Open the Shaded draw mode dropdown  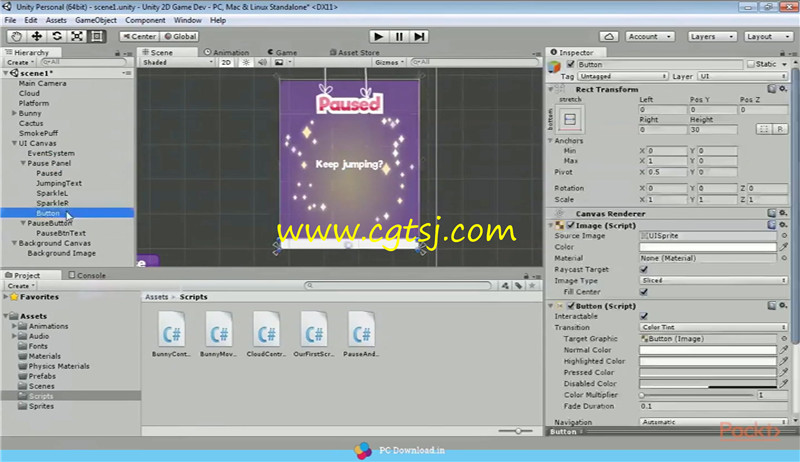[x=177, y=62]
